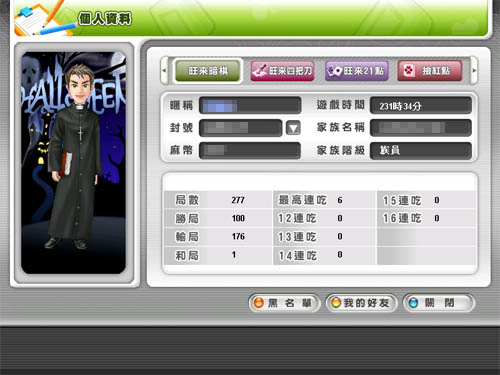The height and width of the screenshot is (375, 500).
Task: Open the 黑名單 blacklist button
Action: coord(284,303)
